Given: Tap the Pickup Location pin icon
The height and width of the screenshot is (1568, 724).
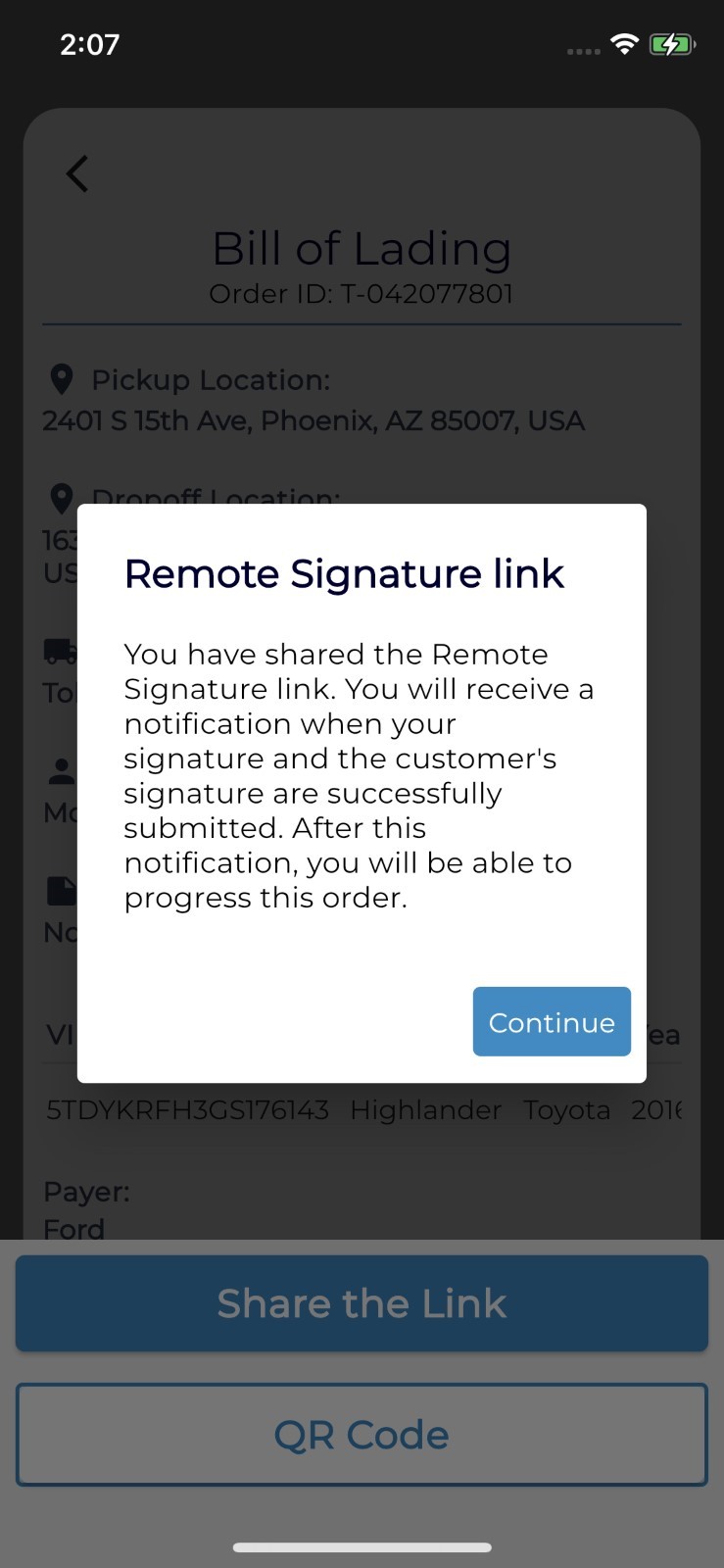Looking at the screenshot, I should pyautogui.click(x=62, y=379).
